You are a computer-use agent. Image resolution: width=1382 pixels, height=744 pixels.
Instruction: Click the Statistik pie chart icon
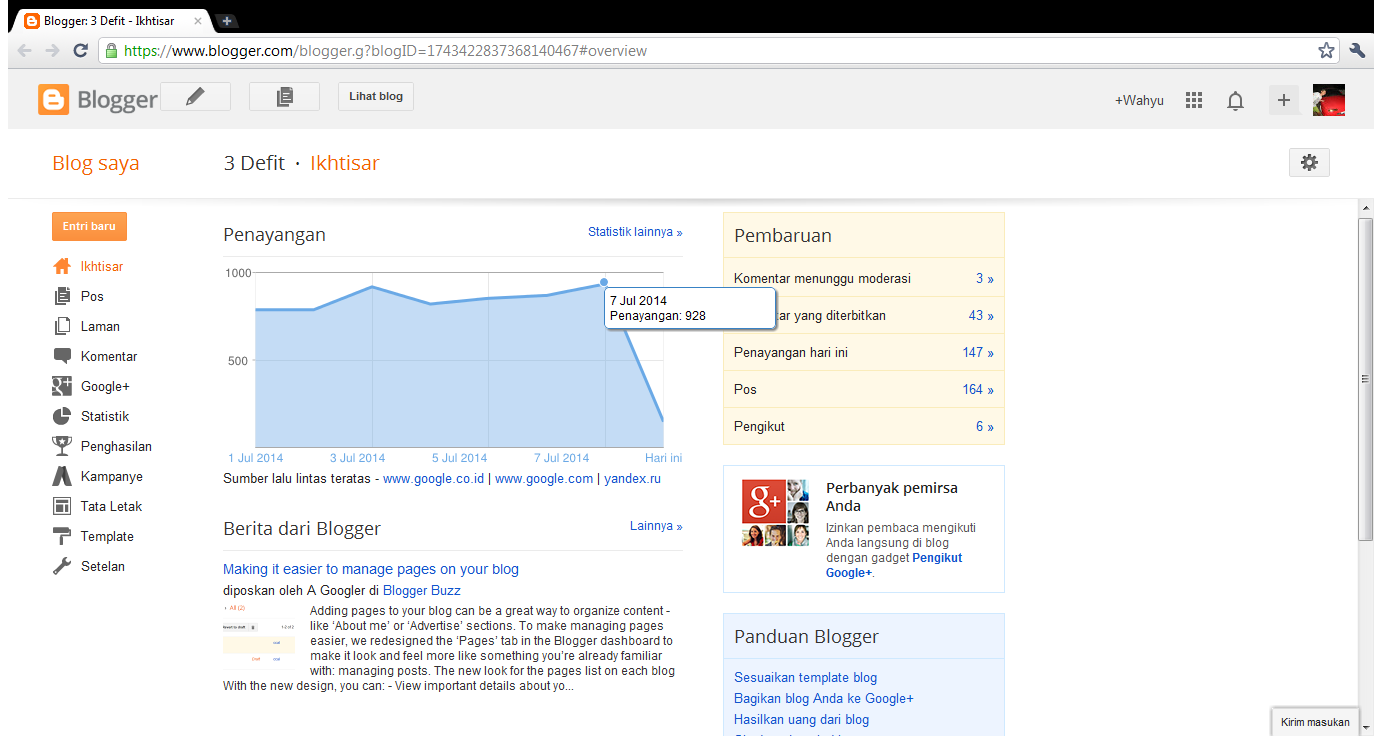tap(62, 416)
